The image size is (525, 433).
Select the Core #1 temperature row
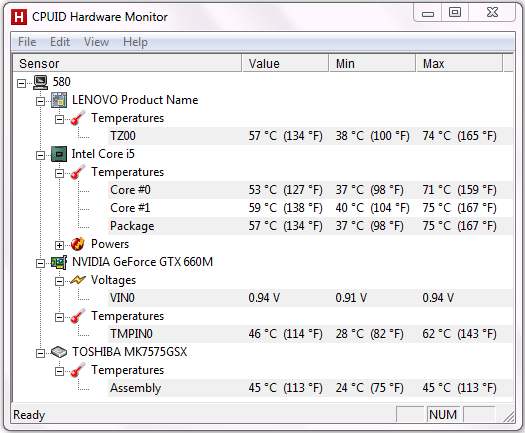click(310, 208)
